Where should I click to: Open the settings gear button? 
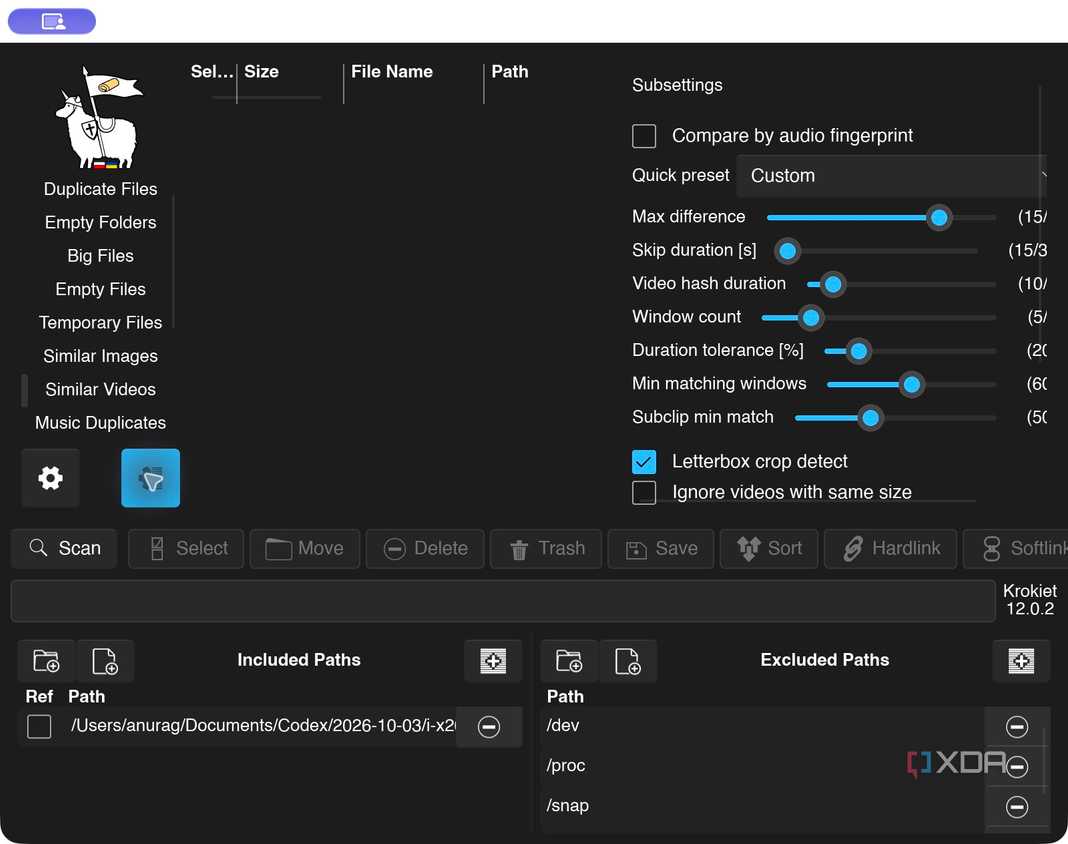click(x=50, y=478)
